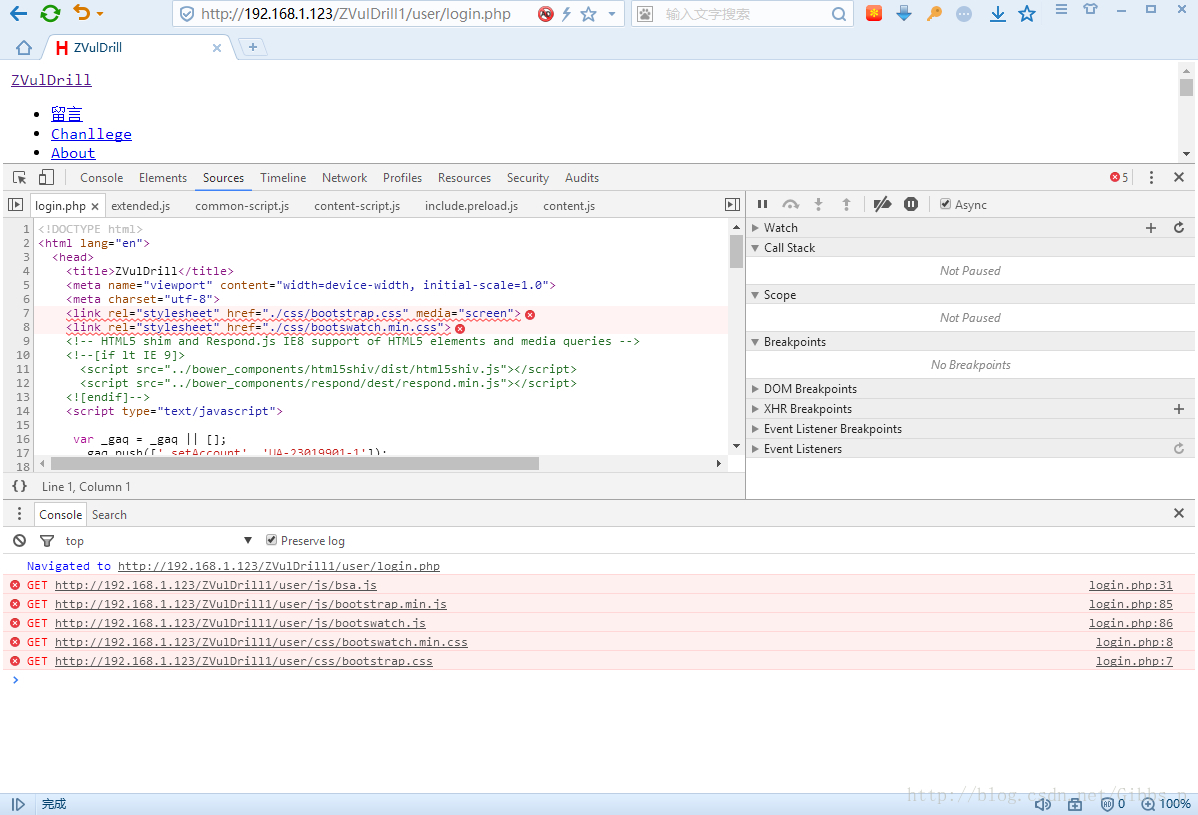Click the bookmark star in address bar
This screenshot has height=815, width=1198.
[x=588, y=14]
